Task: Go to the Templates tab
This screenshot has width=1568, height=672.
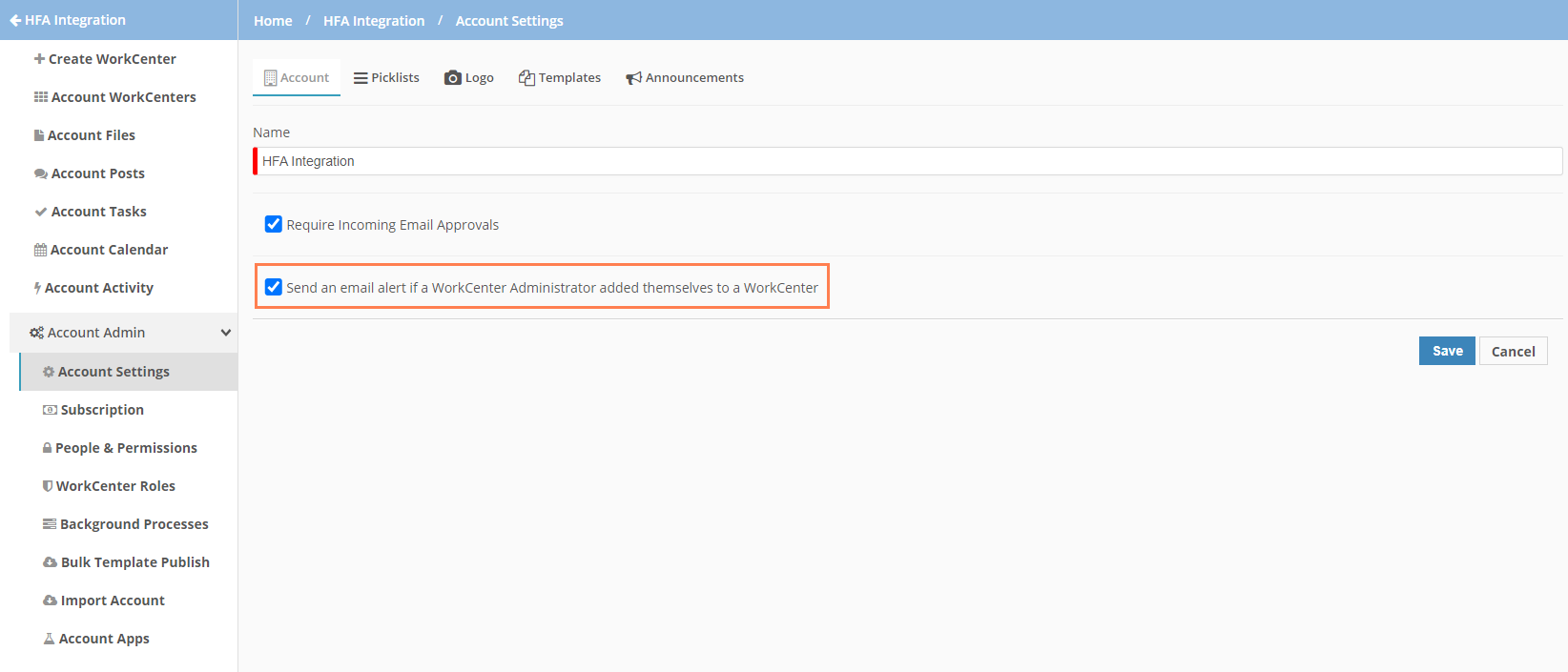Action: pyautogui.click(x=560, y=78)
